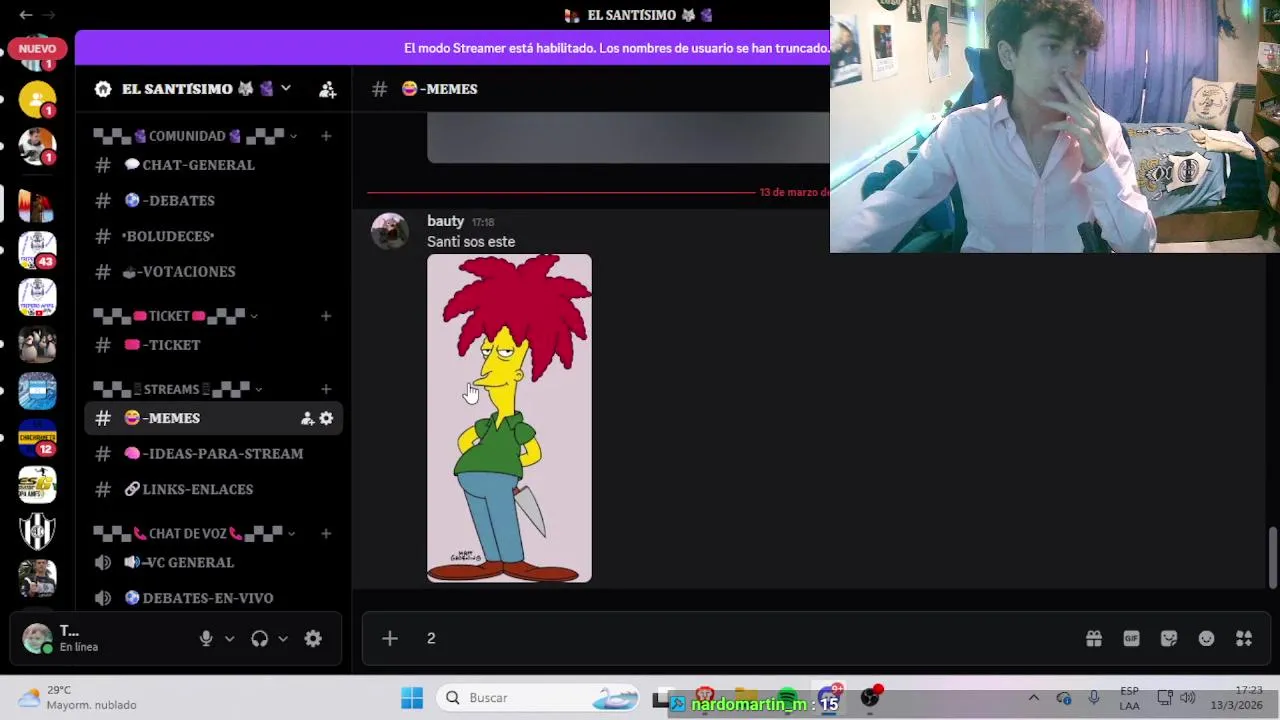Open the apps launcher icon in message bar
The width and height of the screenshot is (1280, 720).
(x=1244, y=638)
